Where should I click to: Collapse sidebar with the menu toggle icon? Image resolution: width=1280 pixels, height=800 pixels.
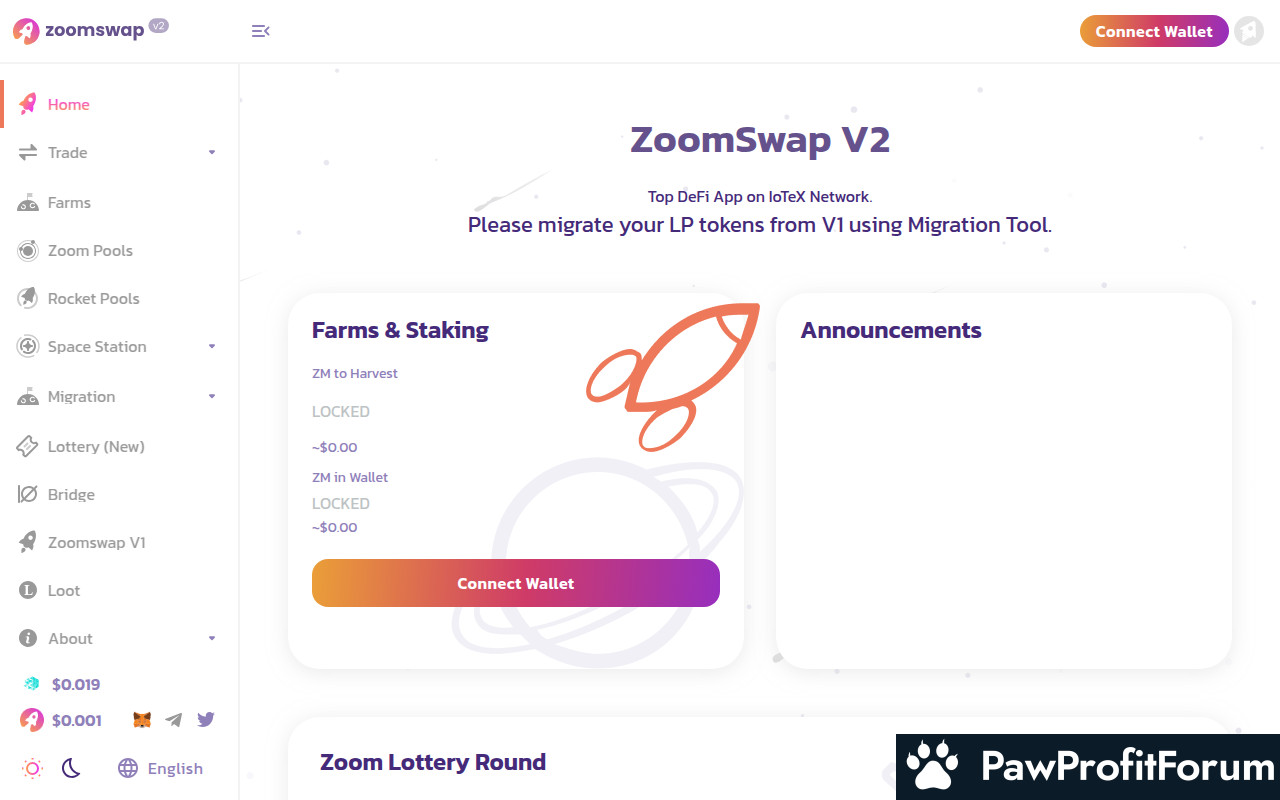click(x=260, y=31)
